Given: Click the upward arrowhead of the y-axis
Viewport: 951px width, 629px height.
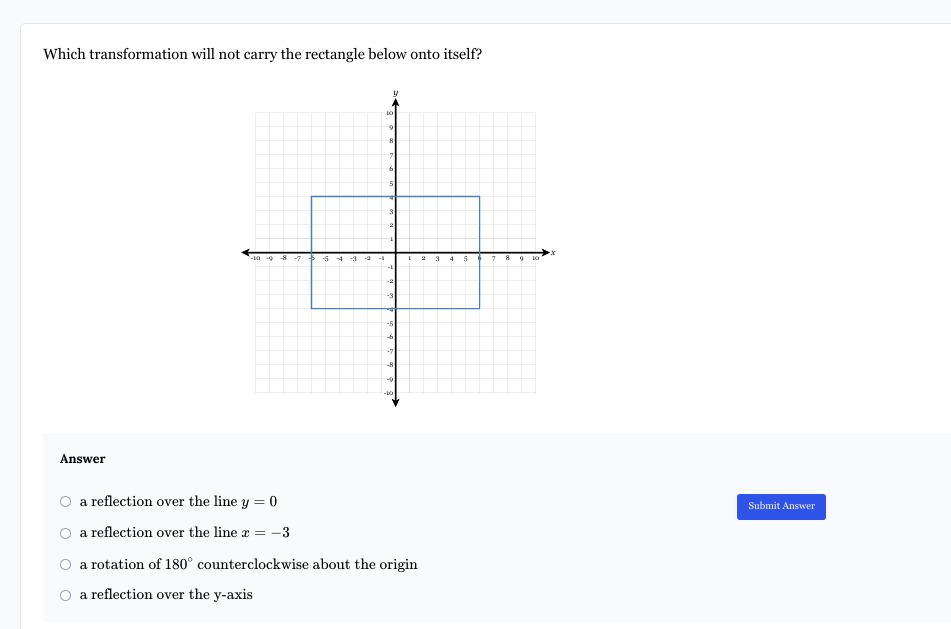Looking at the screenshot, I should pos(395,103).
